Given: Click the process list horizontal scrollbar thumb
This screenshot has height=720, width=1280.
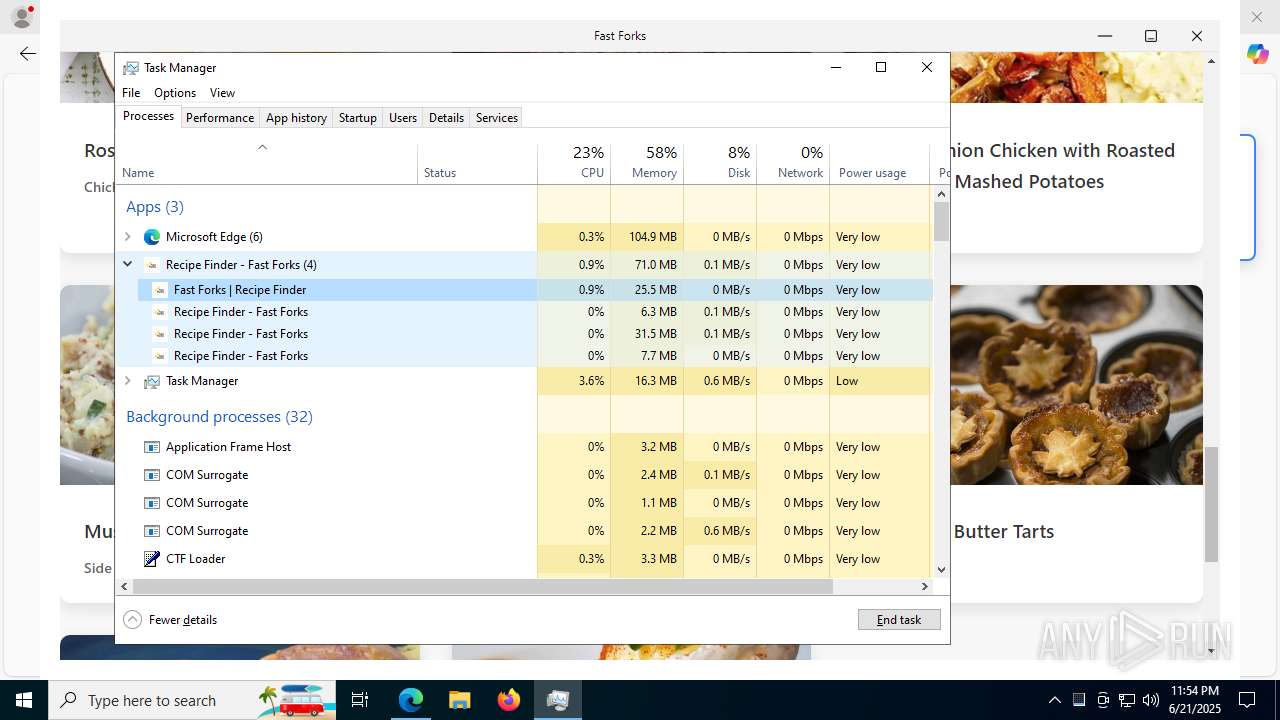Looking at the screenshot, I should [483, 587].
